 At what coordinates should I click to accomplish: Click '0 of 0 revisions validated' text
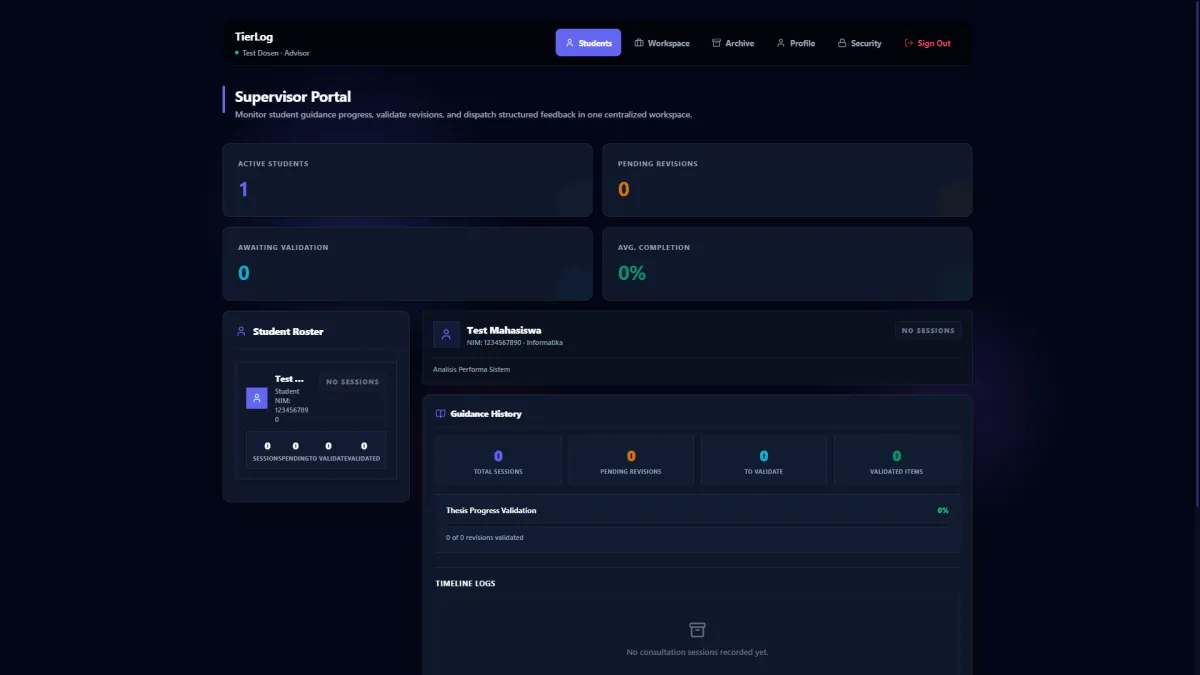pos(485,538)
